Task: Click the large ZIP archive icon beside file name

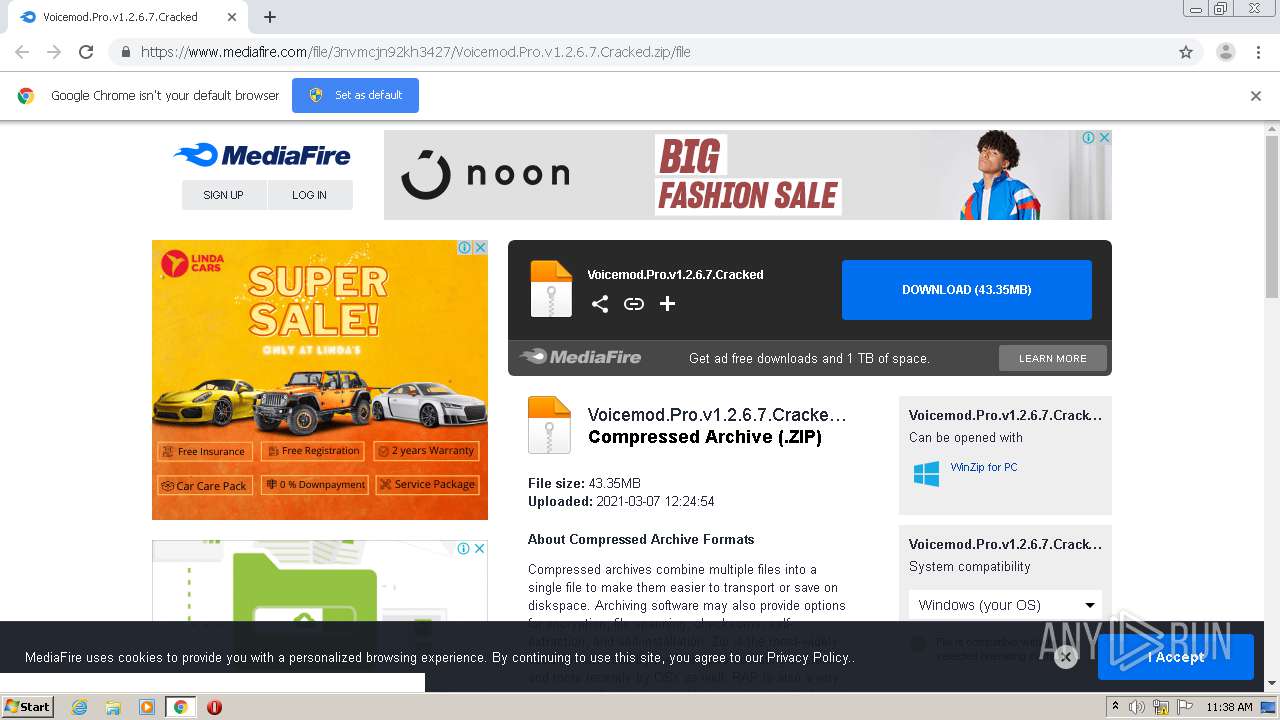Action: pos(549,425)
